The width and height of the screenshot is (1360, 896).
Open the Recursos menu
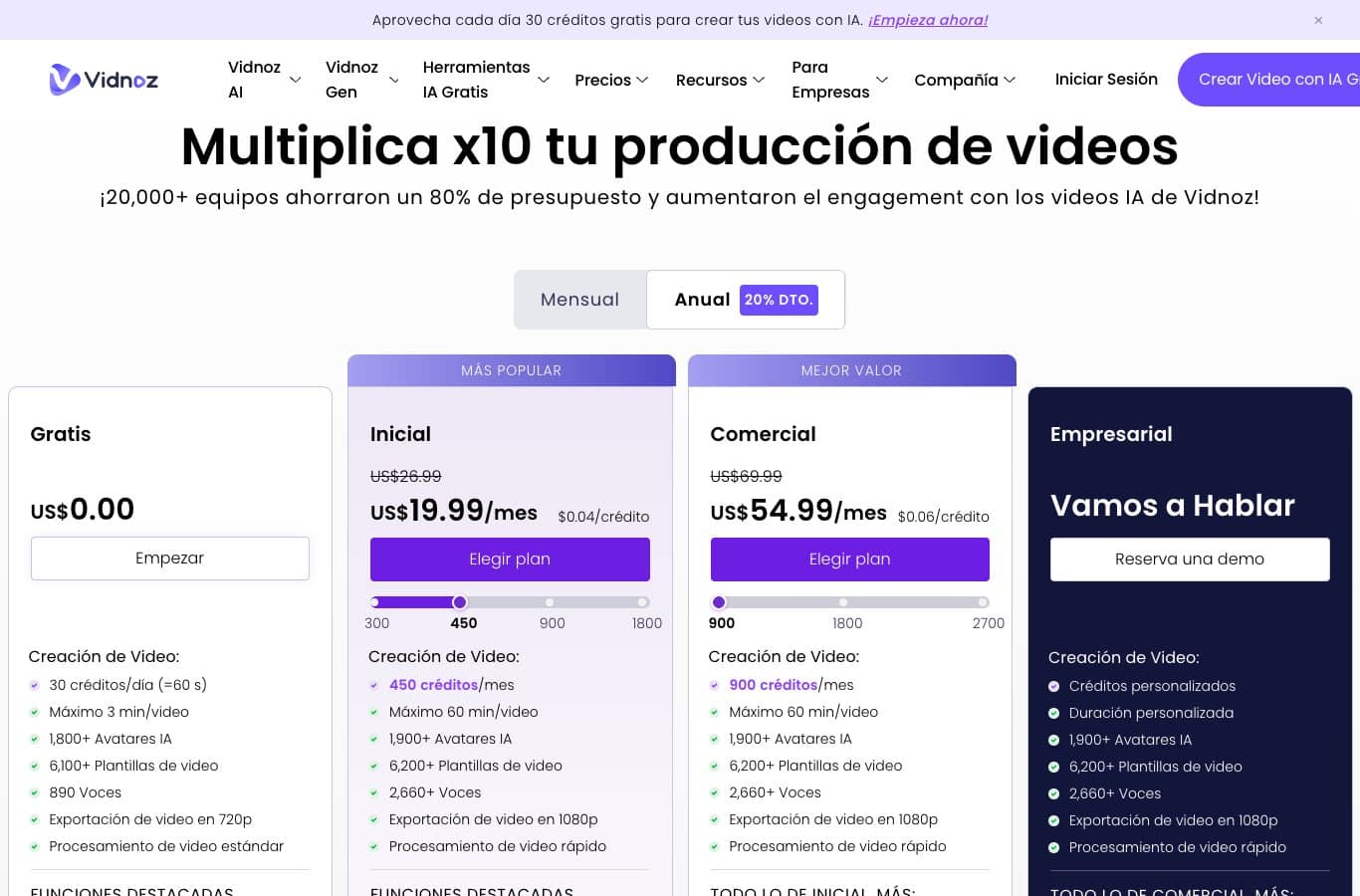point(720,80)
